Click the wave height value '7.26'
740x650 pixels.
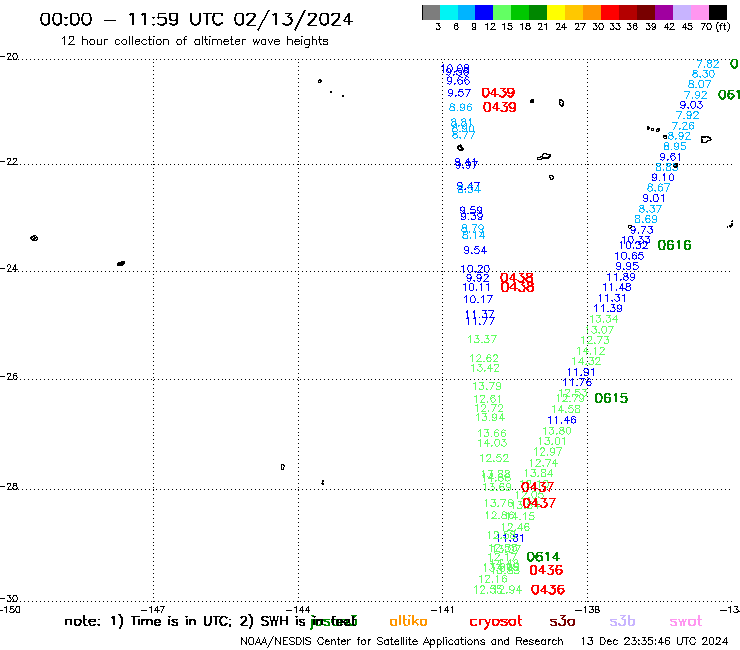pyautogui.click(x=683, y=127)
